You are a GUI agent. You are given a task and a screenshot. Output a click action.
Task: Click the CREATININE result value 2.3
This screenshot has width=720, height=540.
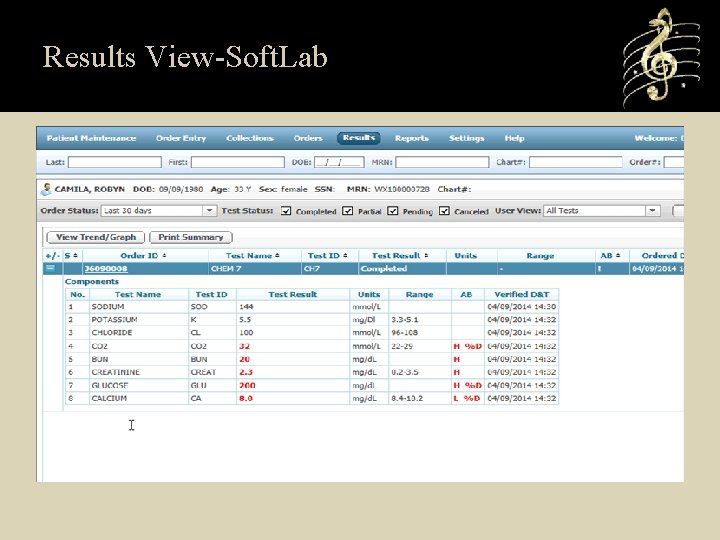(x=246, y=372)
